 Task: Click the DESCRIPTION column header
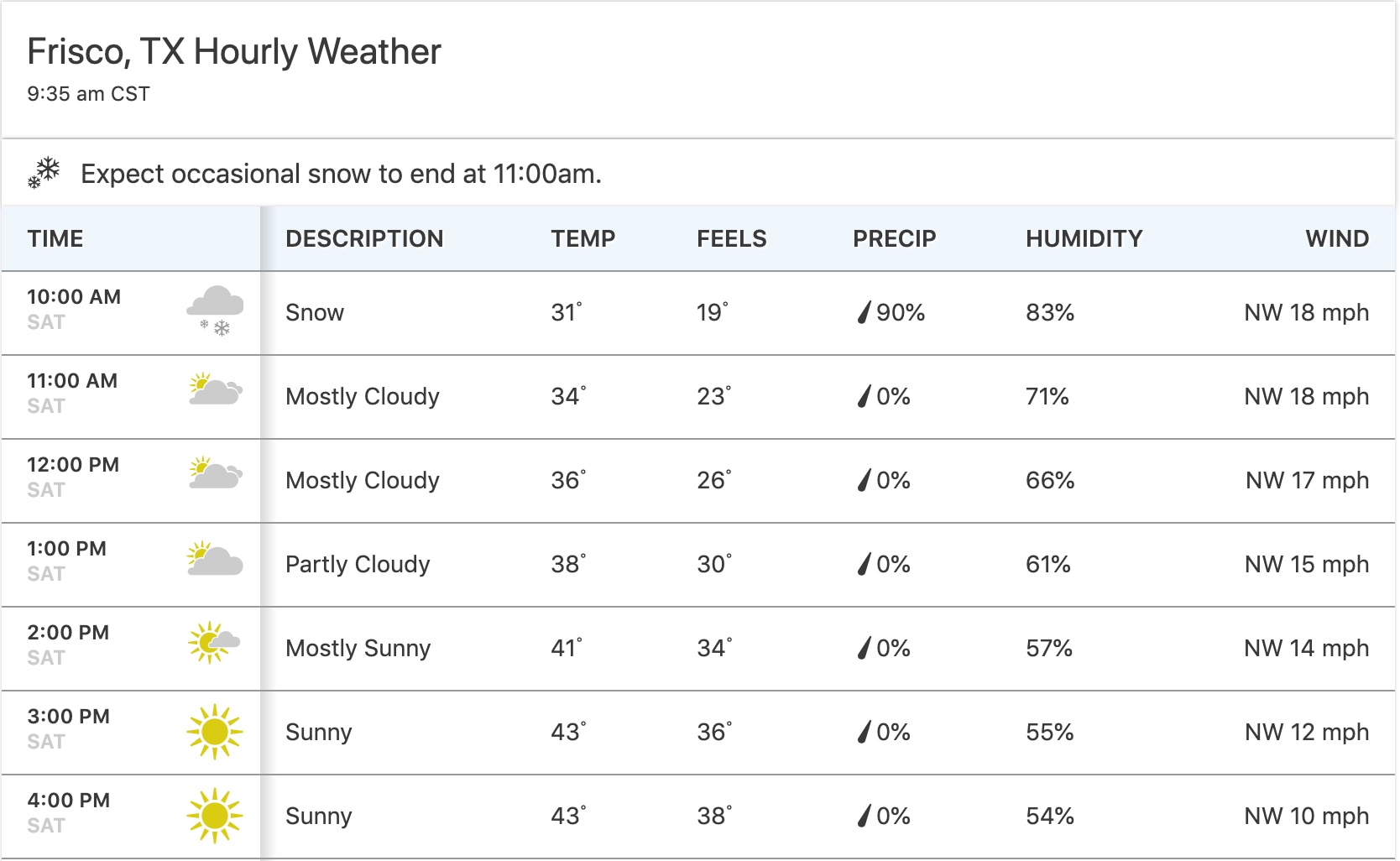(364, 239)
